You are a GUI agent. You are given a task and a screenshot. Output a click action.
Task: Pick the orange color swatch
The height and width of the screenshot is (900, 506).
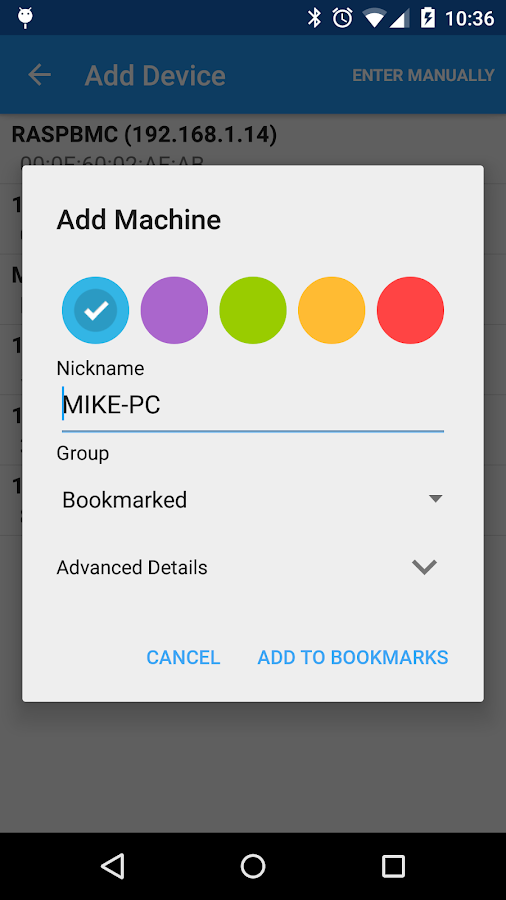[x=331, y=311]
